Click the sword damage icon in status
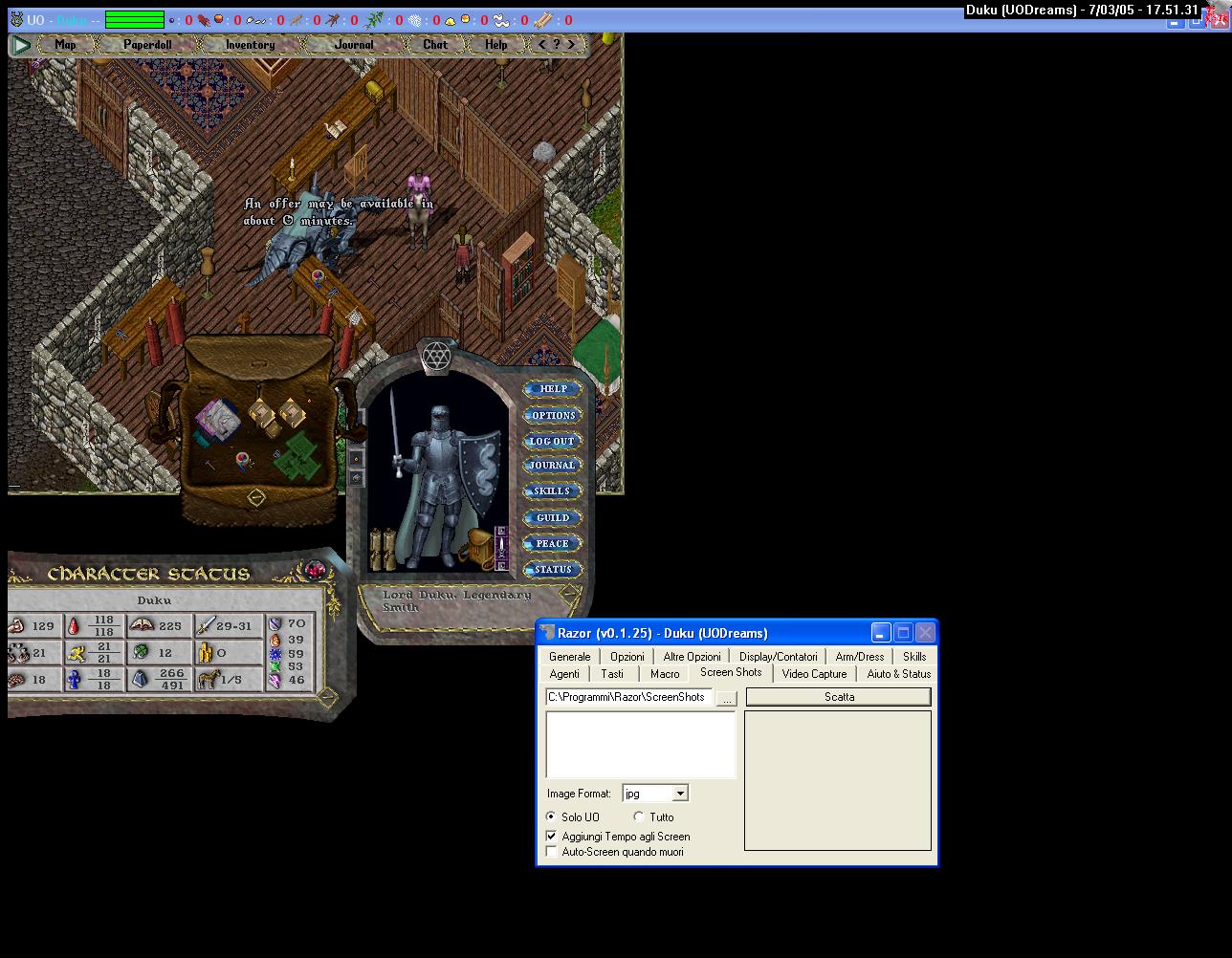Screen dimensions: 1232x958 click(x=207, y=626)
